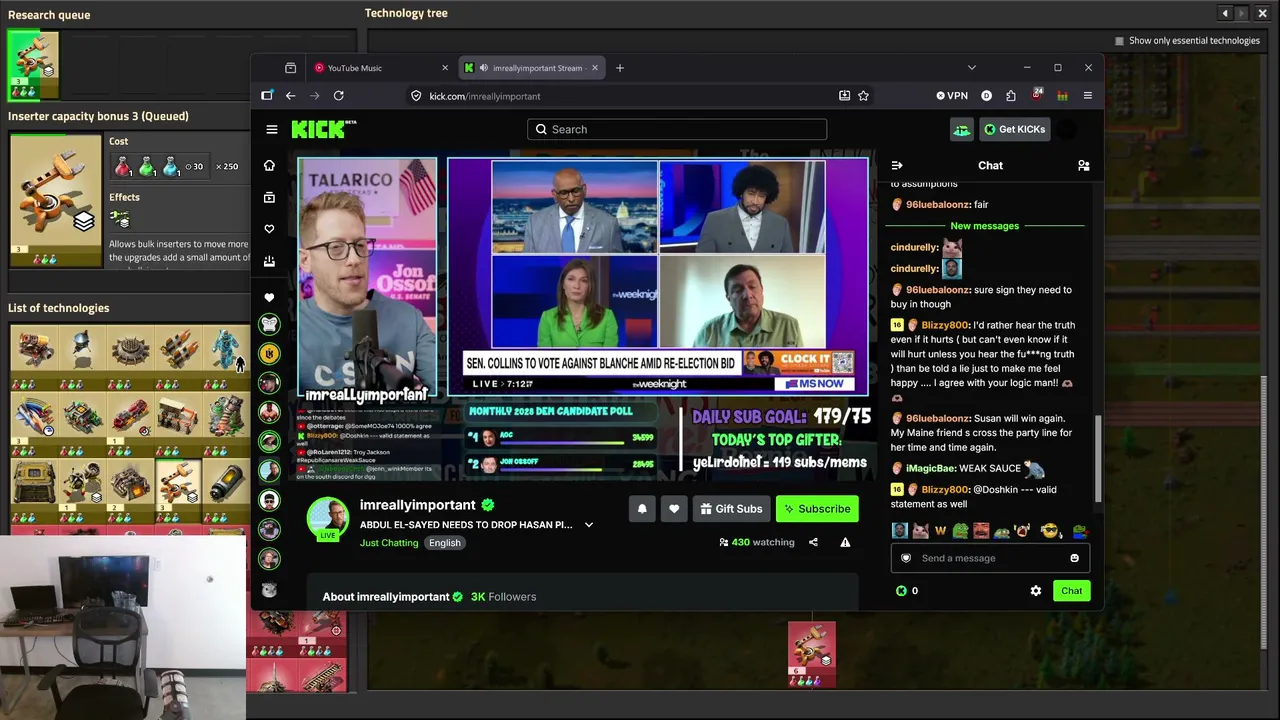This screenshot has height=720, width=1280.
Task: Expand the stream title description
Action: coord(589,525)
